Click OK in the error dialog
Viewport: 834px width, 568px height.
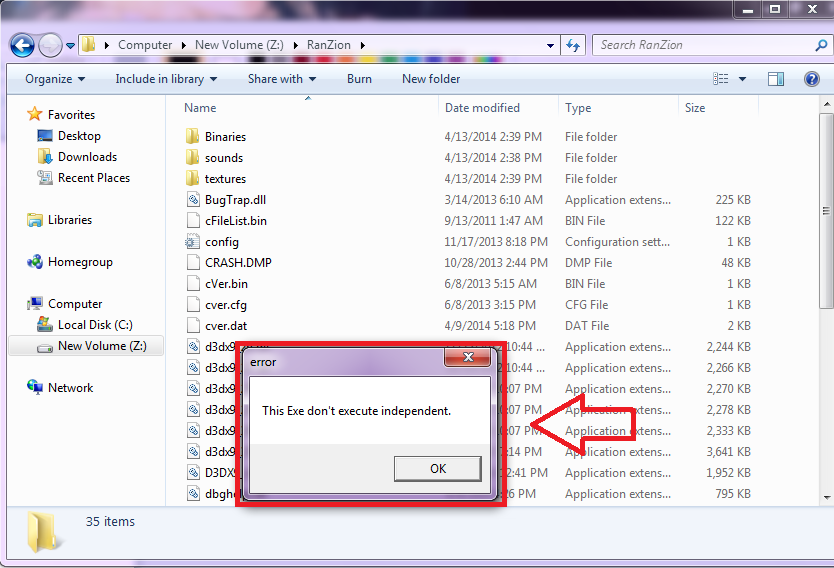coord(437,468)
